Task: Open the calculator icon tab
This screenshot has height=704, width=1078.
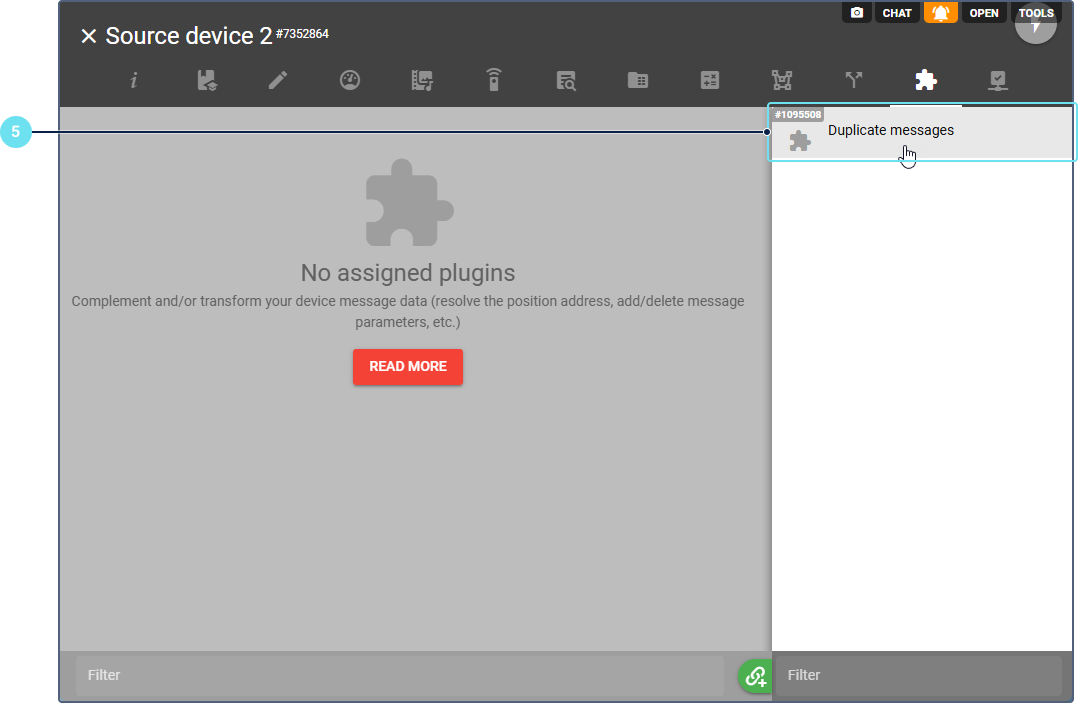Action: point(710,81)
